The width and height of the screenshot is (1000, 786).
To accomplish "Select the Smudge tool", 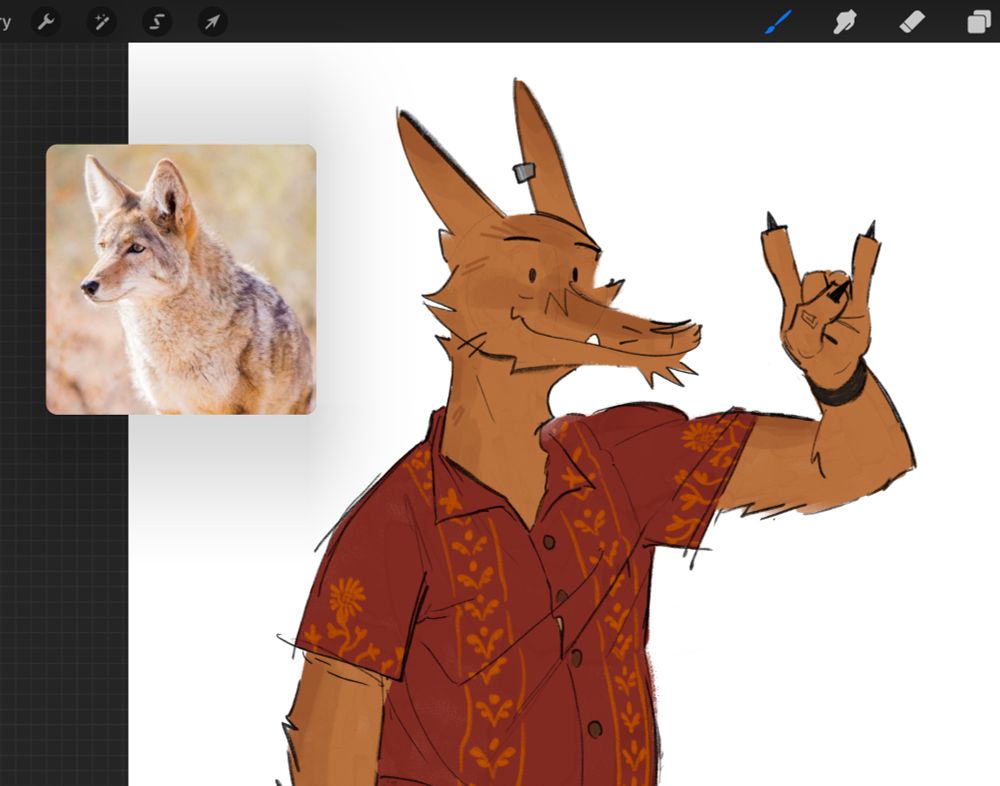I will click(x=845, y=22).
